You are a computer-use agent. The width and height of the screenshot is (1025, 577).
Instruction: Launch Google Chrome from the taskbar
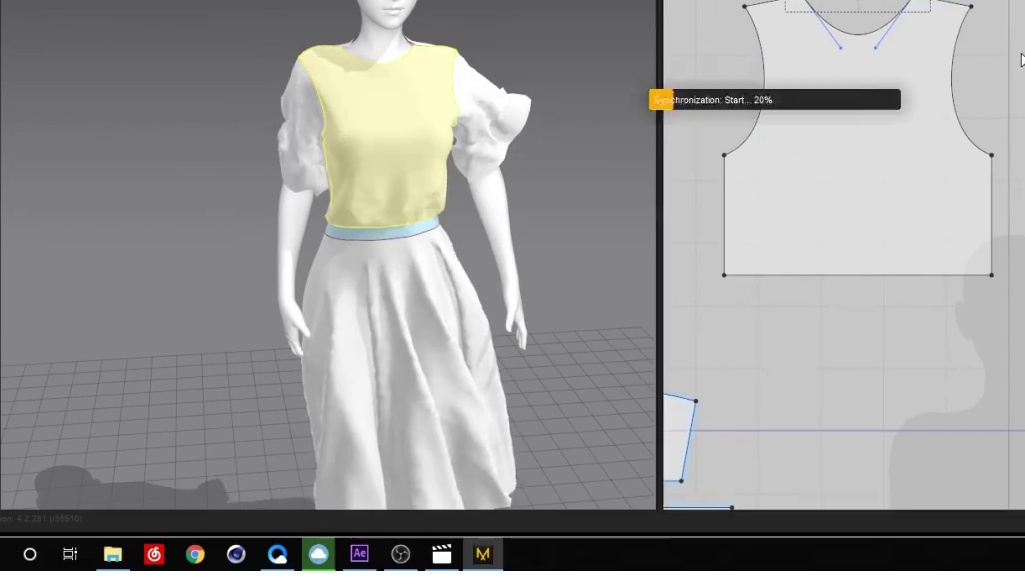pyautogui.click(x=195, y=554)
